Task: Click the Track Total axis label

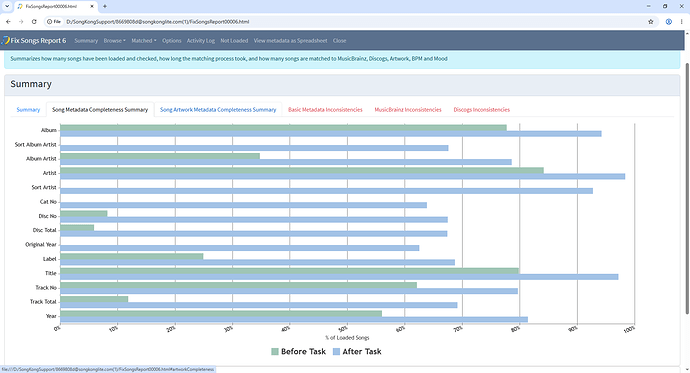Action: pos(43,302)
